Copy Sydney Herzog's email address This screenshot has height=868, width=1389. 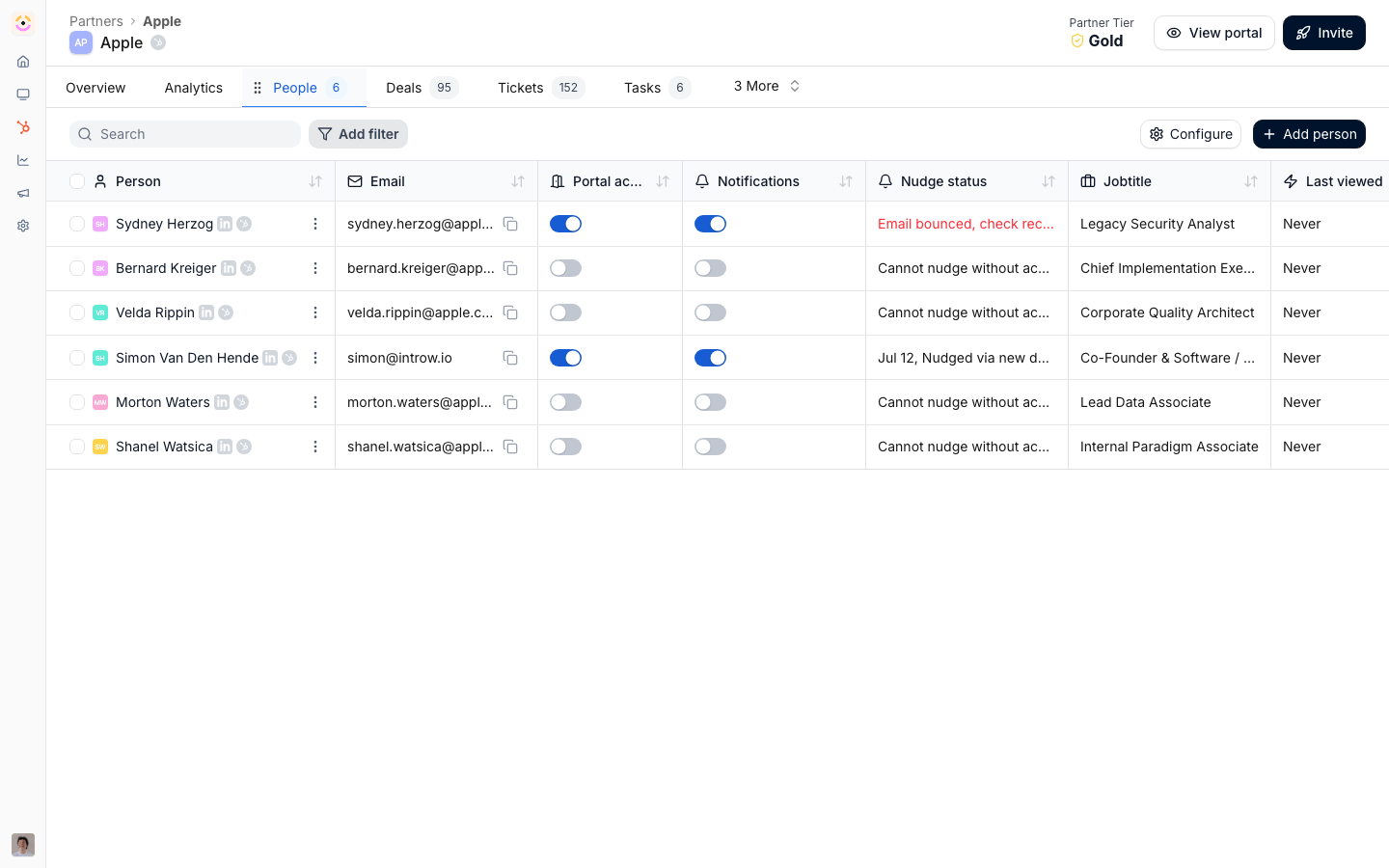pyautogui.click(x=510, y=224)
